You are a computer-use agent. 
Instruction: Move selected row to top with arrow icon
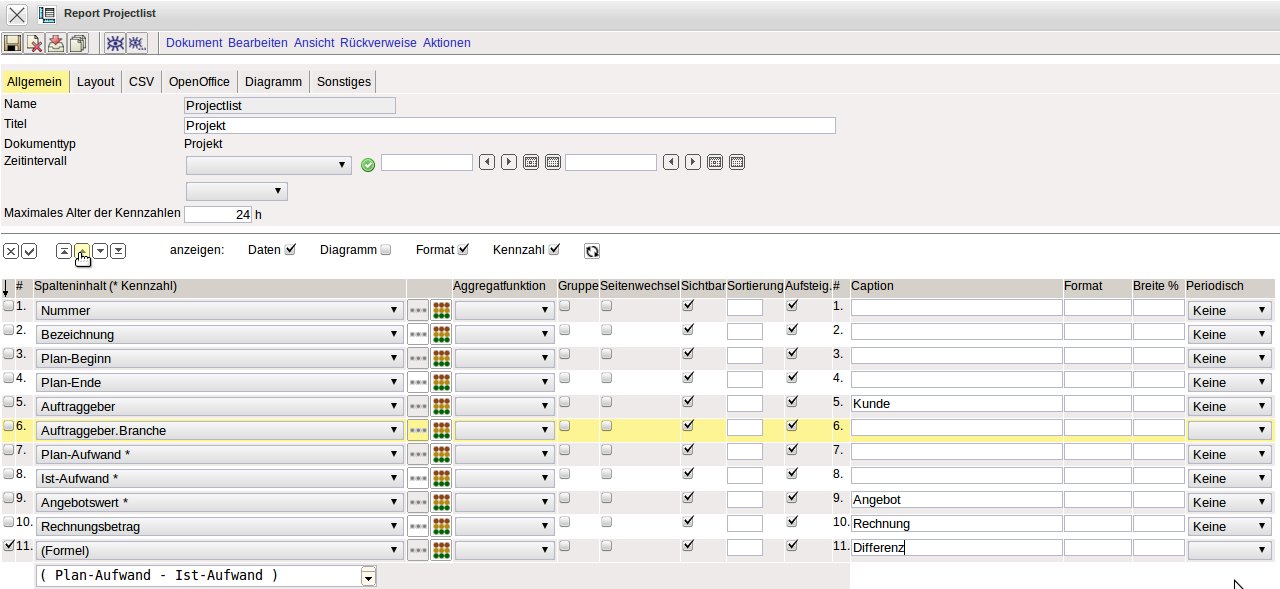coord(64,250)
